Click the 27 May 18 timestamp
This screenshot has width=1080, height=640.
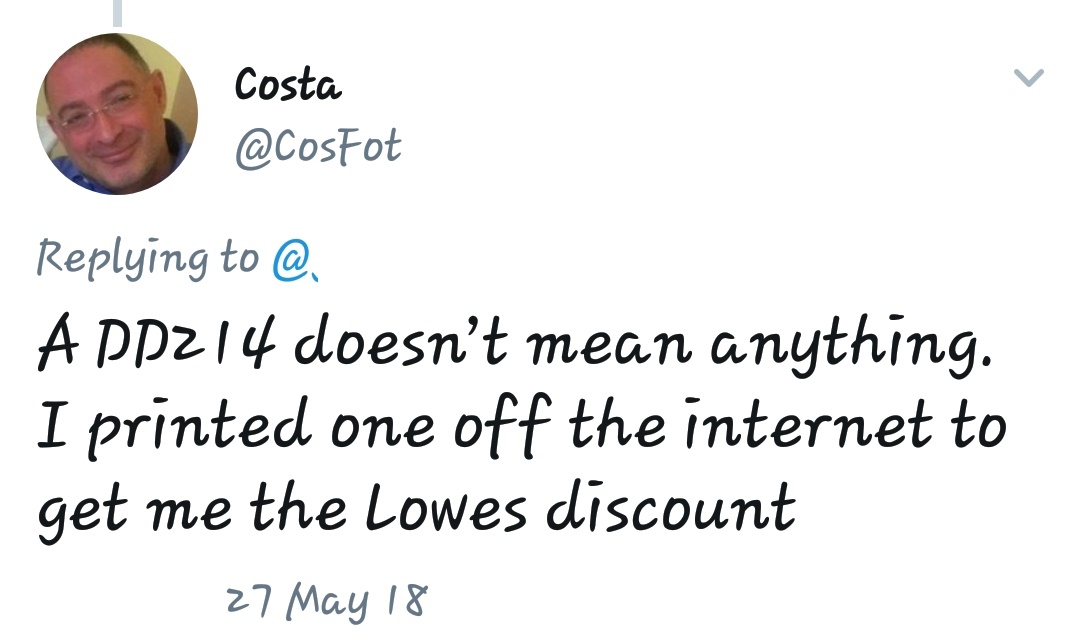click(x=327, y=603)
